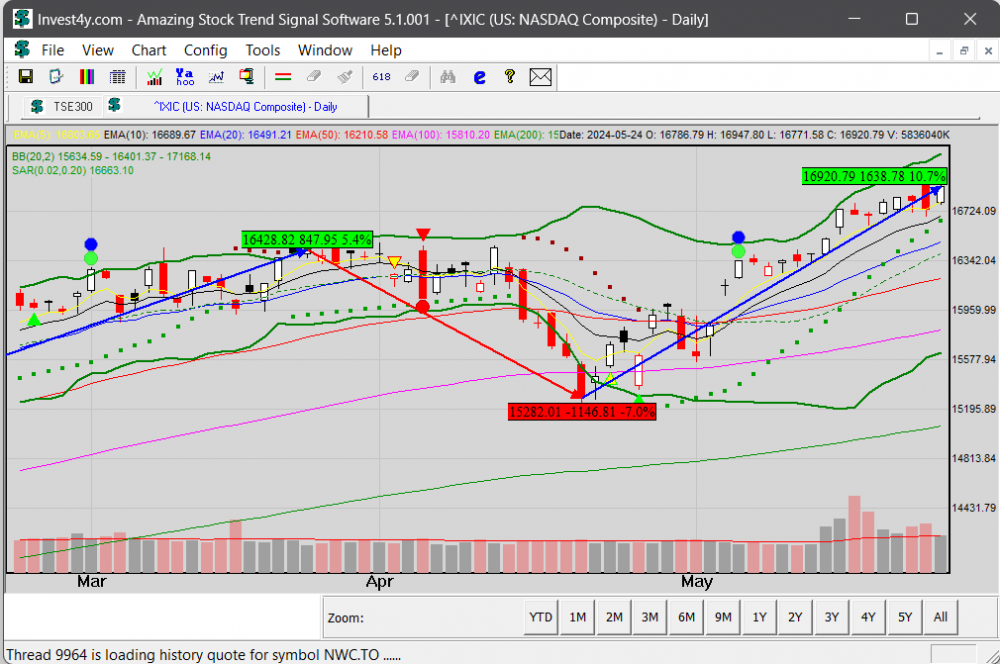The width and height of the screenshot is (1000, 664).
Task: Click the binoculars search icon
Action: click(x=448, y=77)
